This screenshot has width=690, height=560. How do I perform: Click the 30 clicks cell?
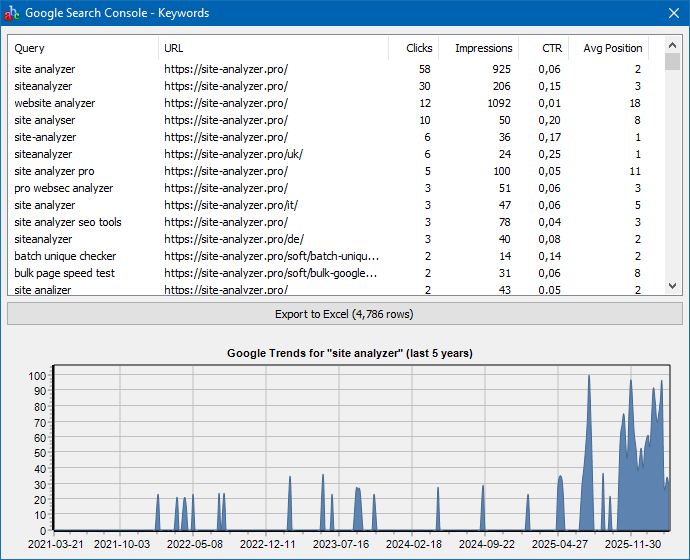[425, 86]
